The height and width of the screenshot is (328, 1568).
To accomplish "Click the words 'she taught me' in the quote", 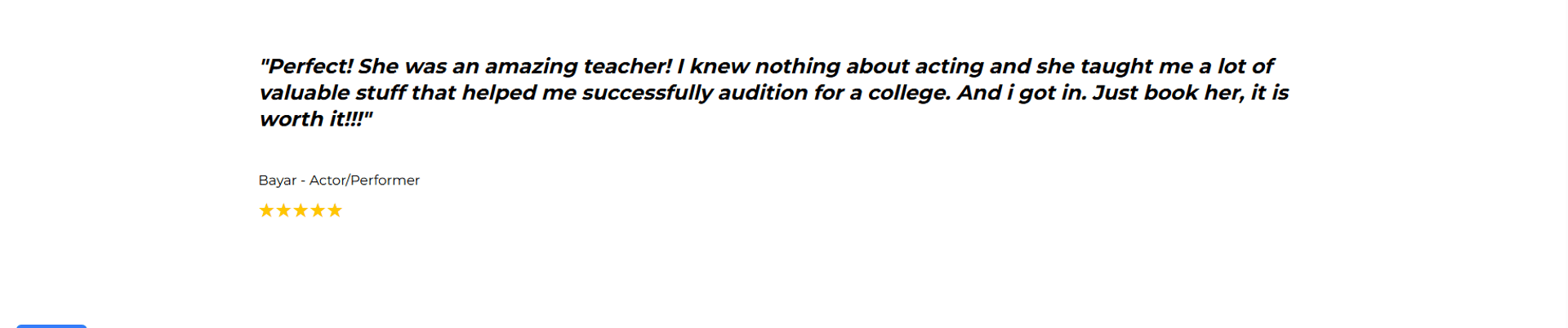I will 1115,66.
